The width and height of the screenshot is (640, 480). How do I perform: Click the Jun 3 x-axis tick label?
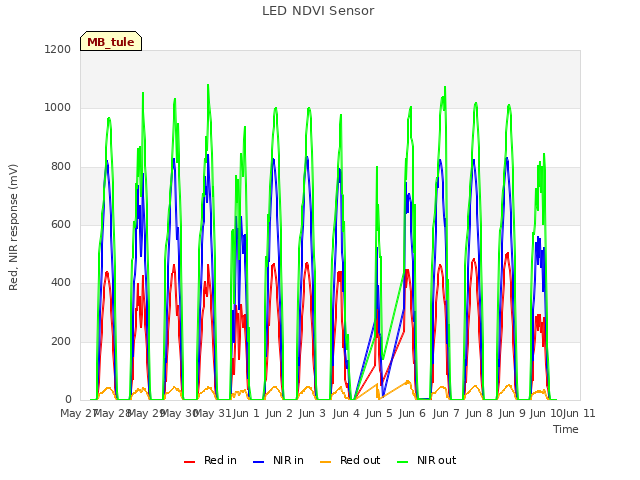[x=312, y=413]
